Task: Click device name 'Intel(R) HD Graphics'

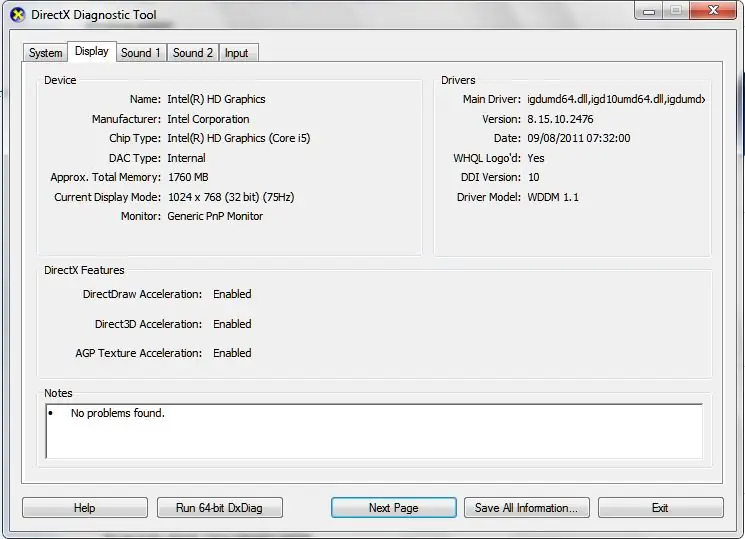Action: 216,99
